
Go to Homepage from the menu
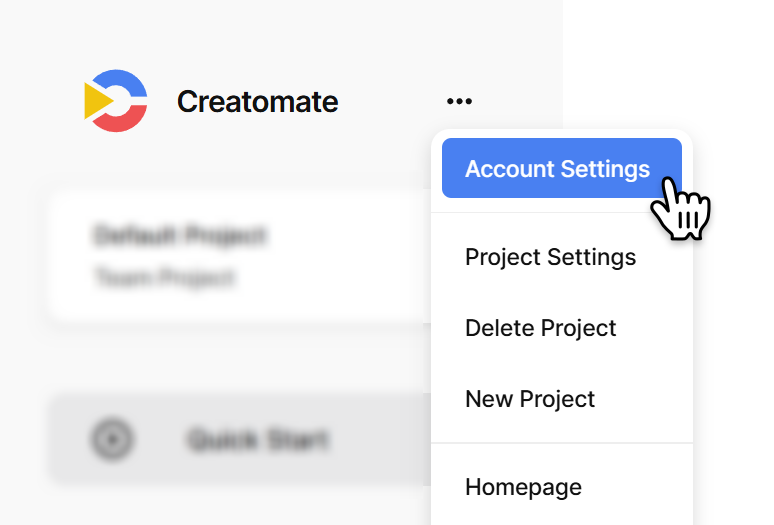point(523,488)
